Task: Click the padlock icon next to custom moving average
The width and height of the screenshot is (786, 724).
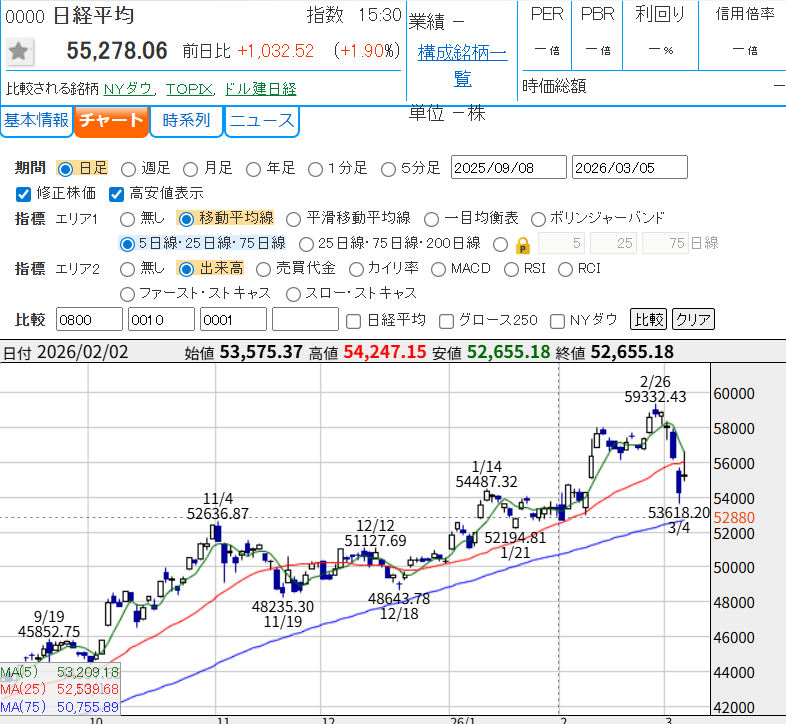Action: click(522, 244)
